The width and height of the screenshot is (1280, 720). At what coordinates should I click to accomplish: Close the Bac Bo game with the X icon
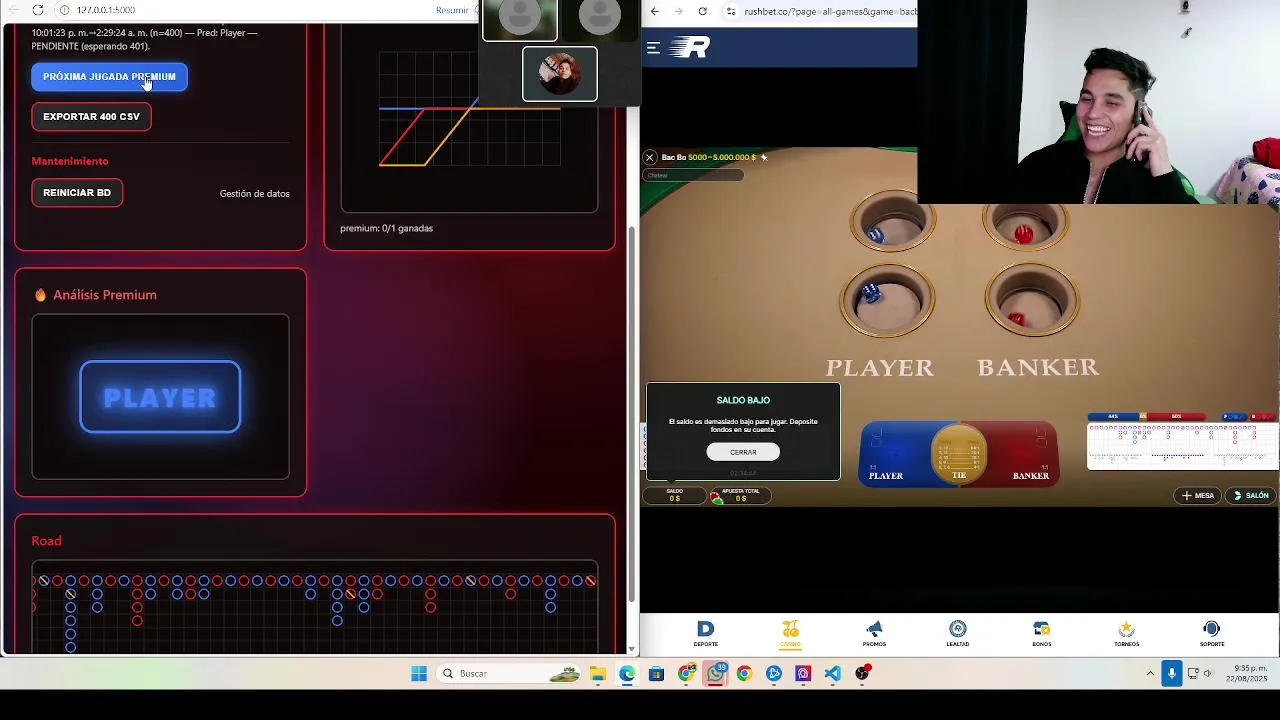(649, 157)
